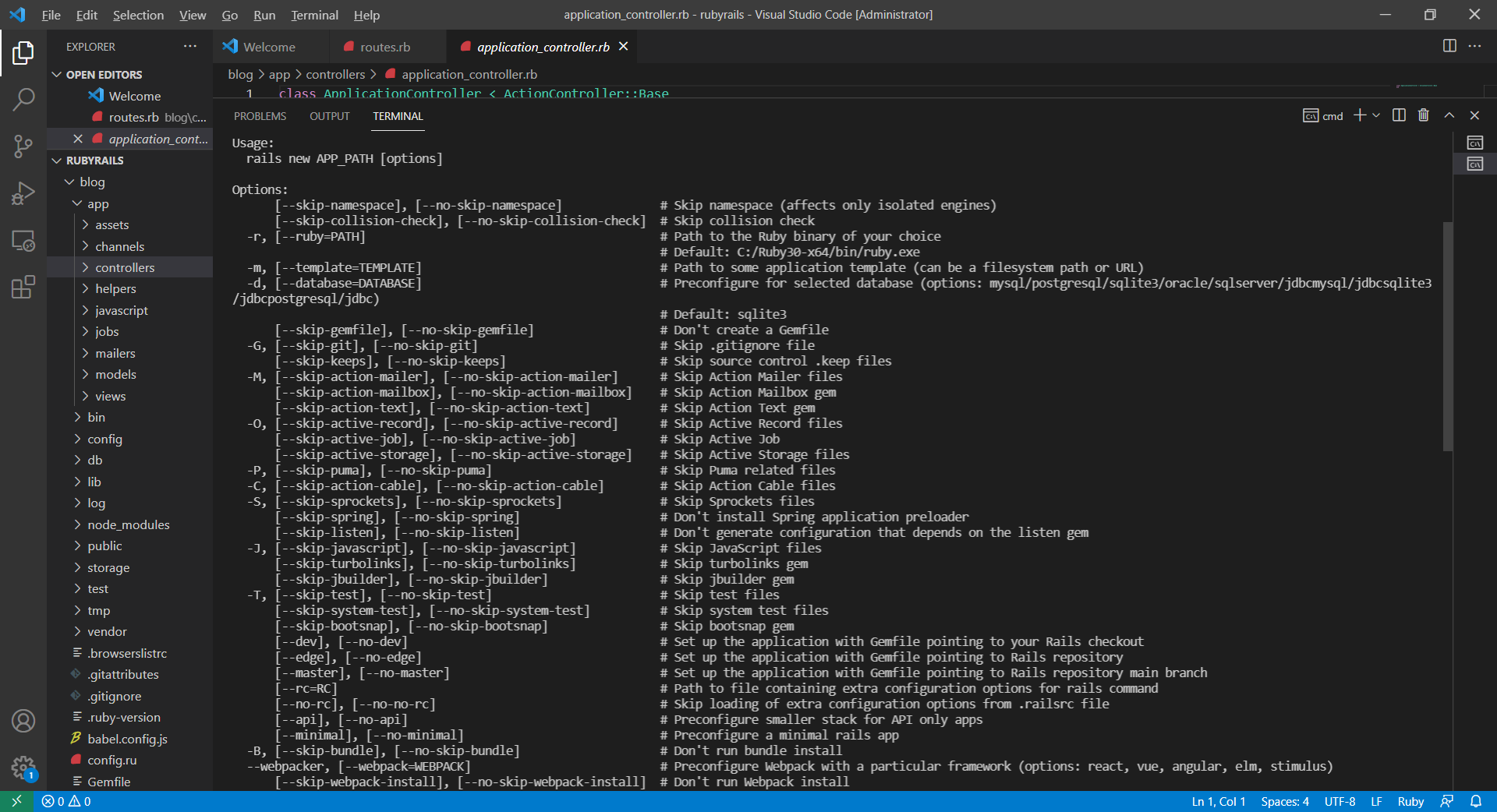Image resolution: width=1497 pixels, height=812 pixels.
Task: Create a new terminal with plus icon
Action: pos(1359,115)
